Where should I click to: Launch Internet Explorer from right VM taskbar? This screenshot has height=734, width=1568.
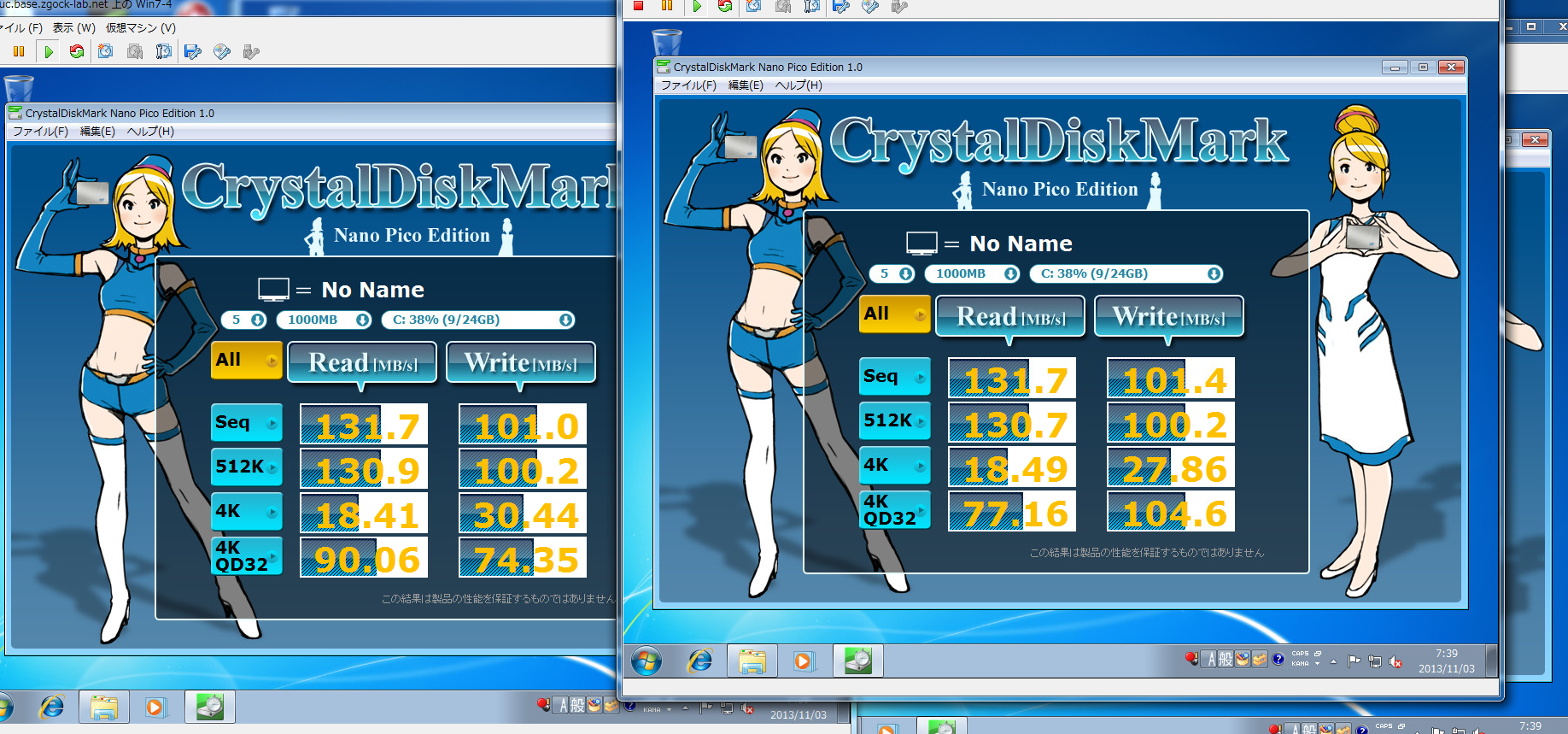tap(700, 661)
